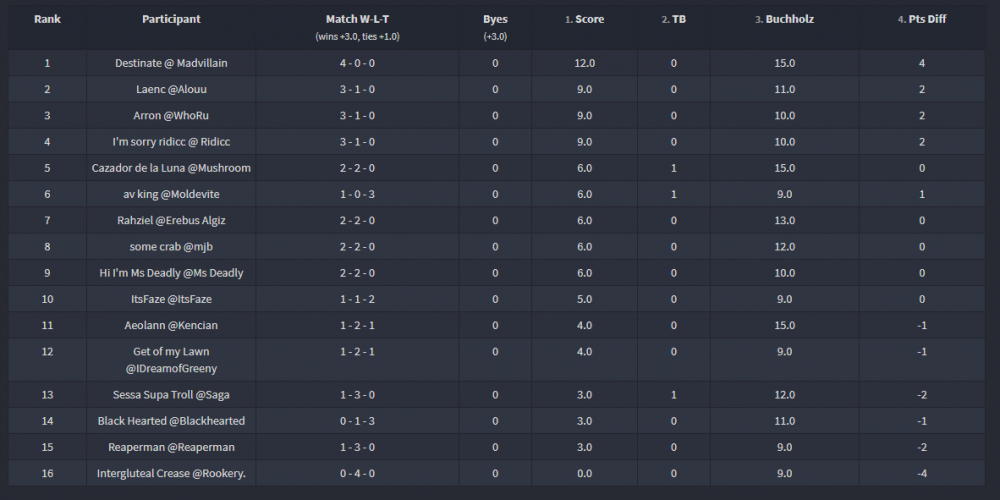Click the Byes column header

[495, 19]
